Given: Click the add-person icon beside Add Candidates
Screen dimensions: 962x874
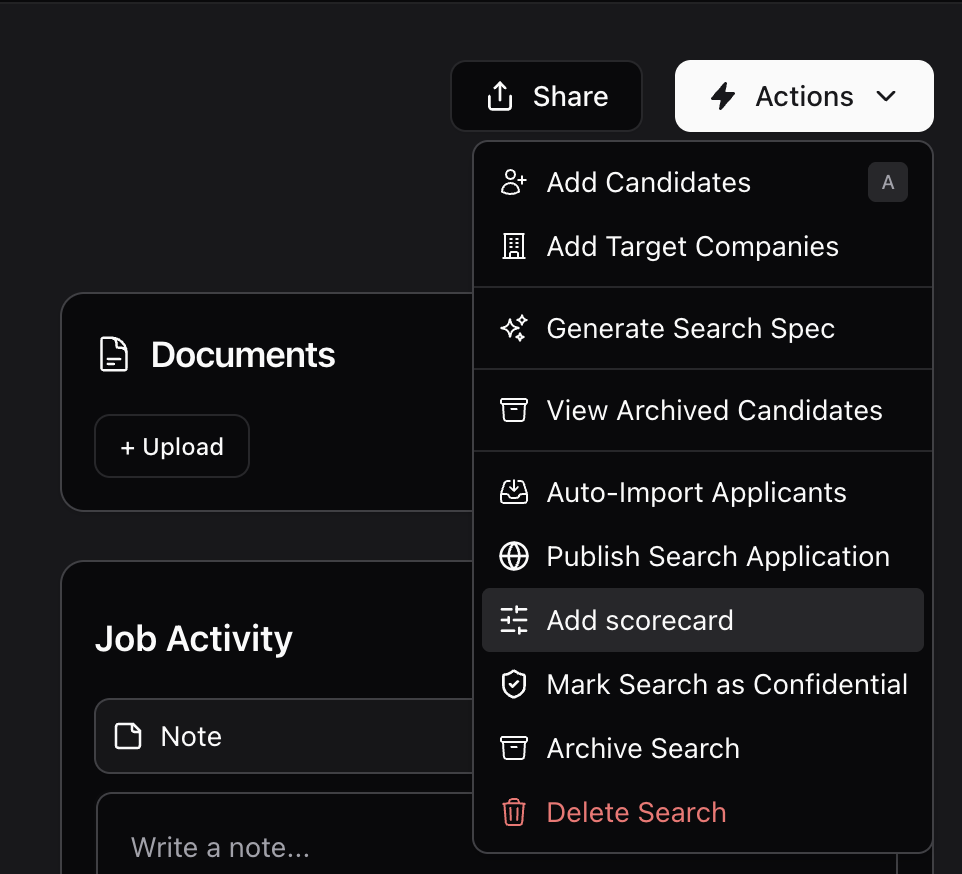Looking at the screenshot, I should tap(514, 182).
